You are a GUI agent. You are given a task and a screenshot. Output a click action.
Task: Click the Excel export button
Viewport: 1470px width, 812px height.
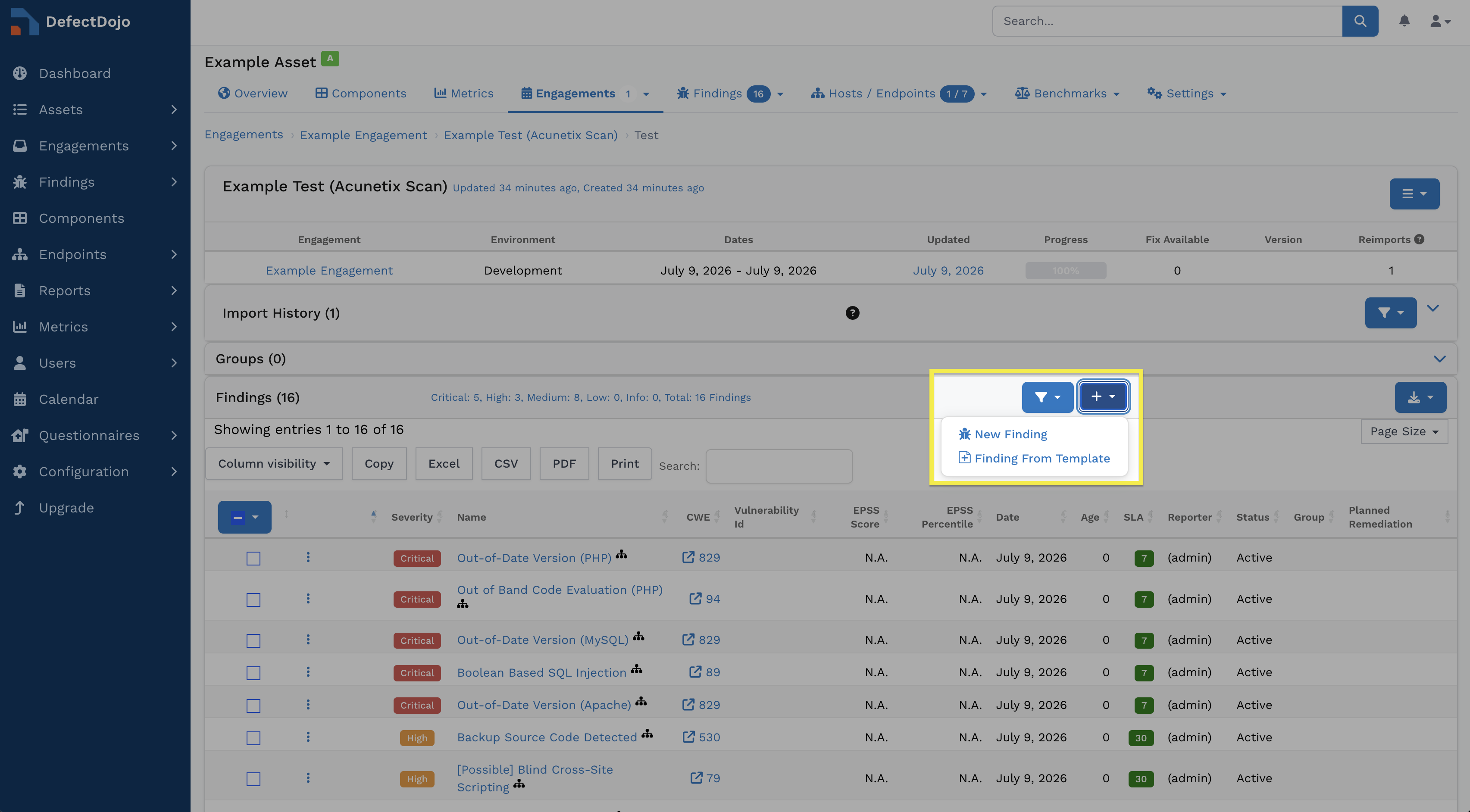coord(444,464)
